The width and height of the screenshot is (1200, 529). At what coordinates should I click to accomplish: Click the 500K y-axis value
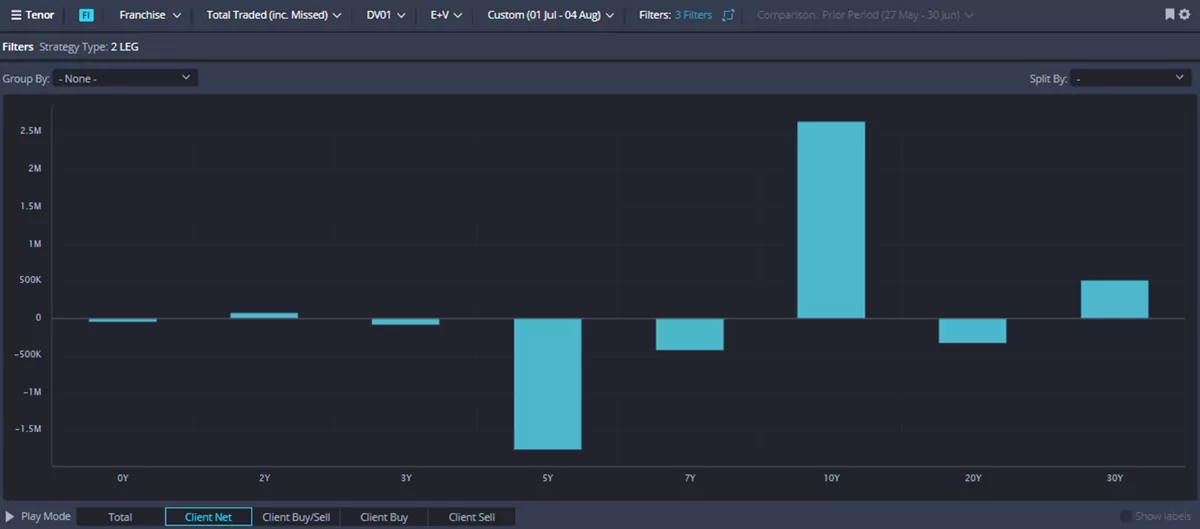31,280
